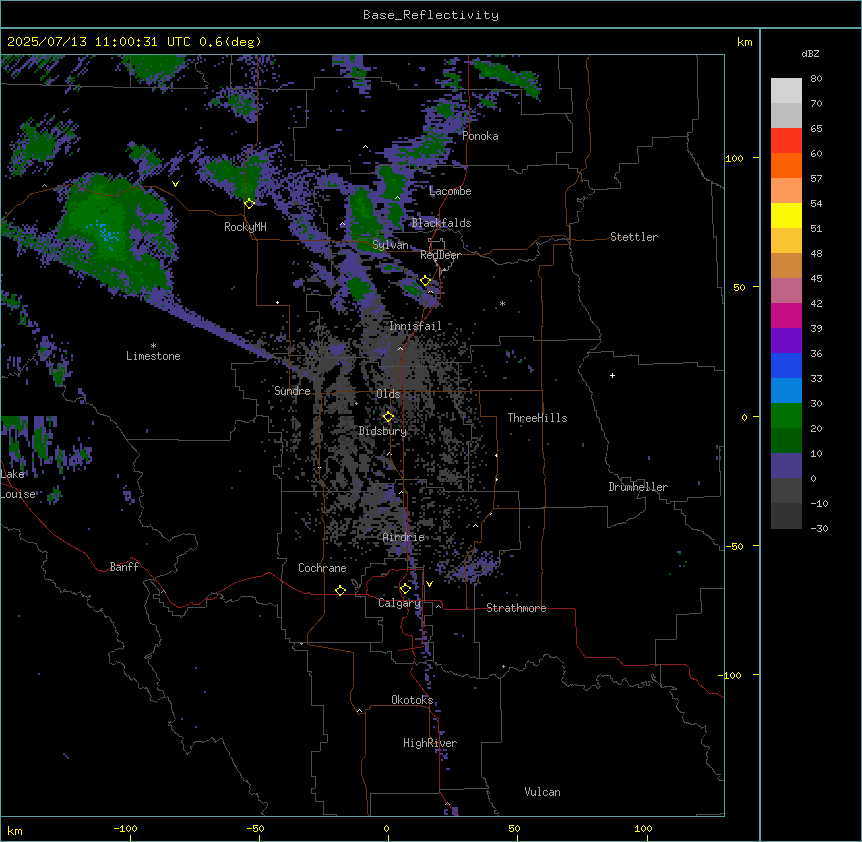862x842 pixels.
Task: Select the blue 33-36 dBZ legend swatch
Action: [x=786, y=365]
